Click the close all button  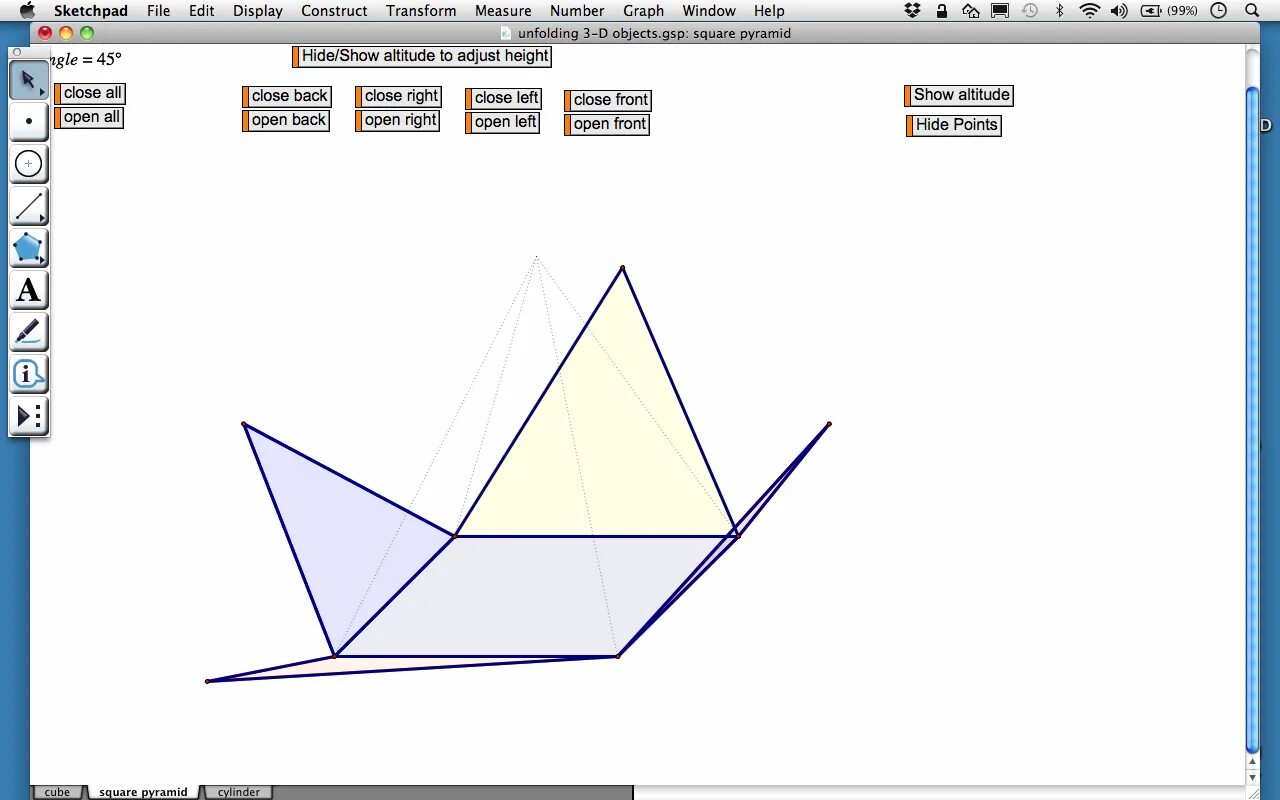tap(90, 93)
